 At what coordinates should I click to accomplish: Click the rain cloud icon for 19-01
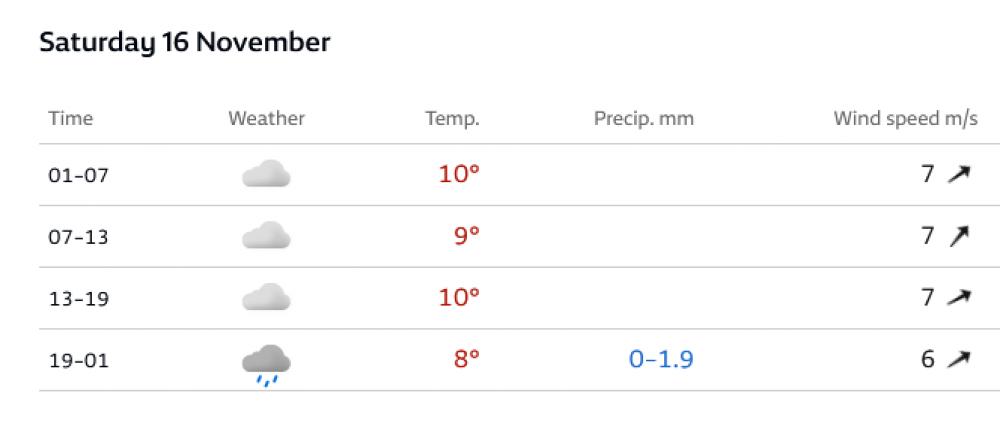coord(267,365)
